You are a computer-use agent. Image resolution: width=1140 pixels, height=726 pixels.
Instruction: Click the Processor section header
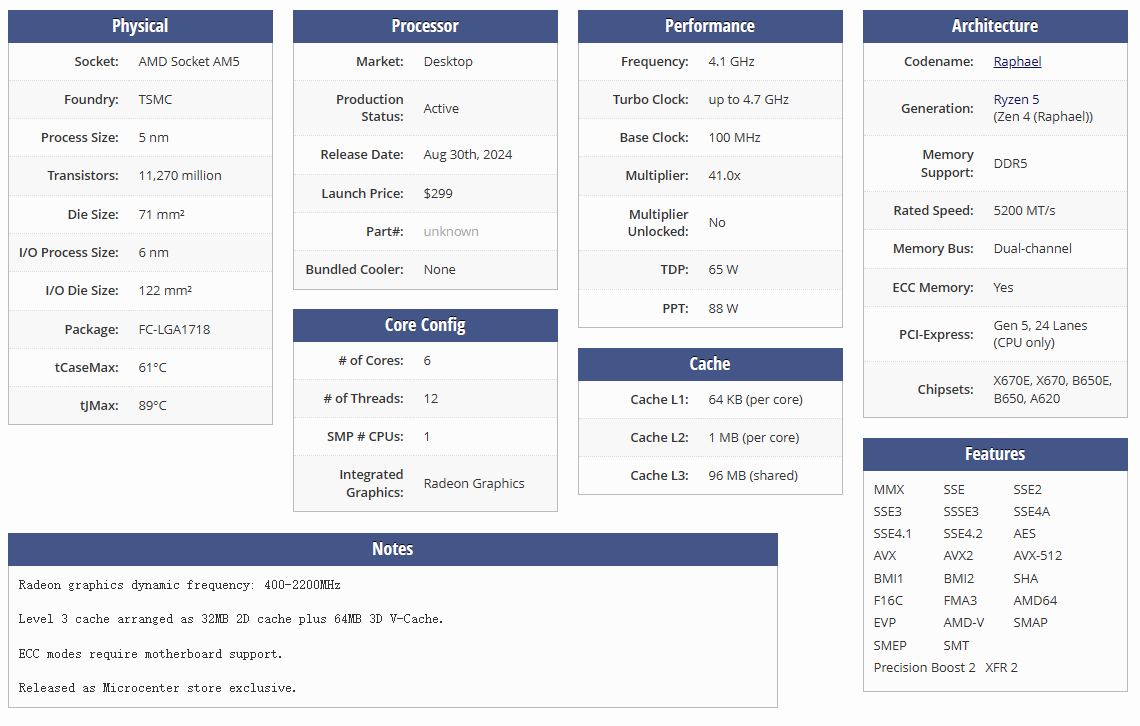pos(425,26)
